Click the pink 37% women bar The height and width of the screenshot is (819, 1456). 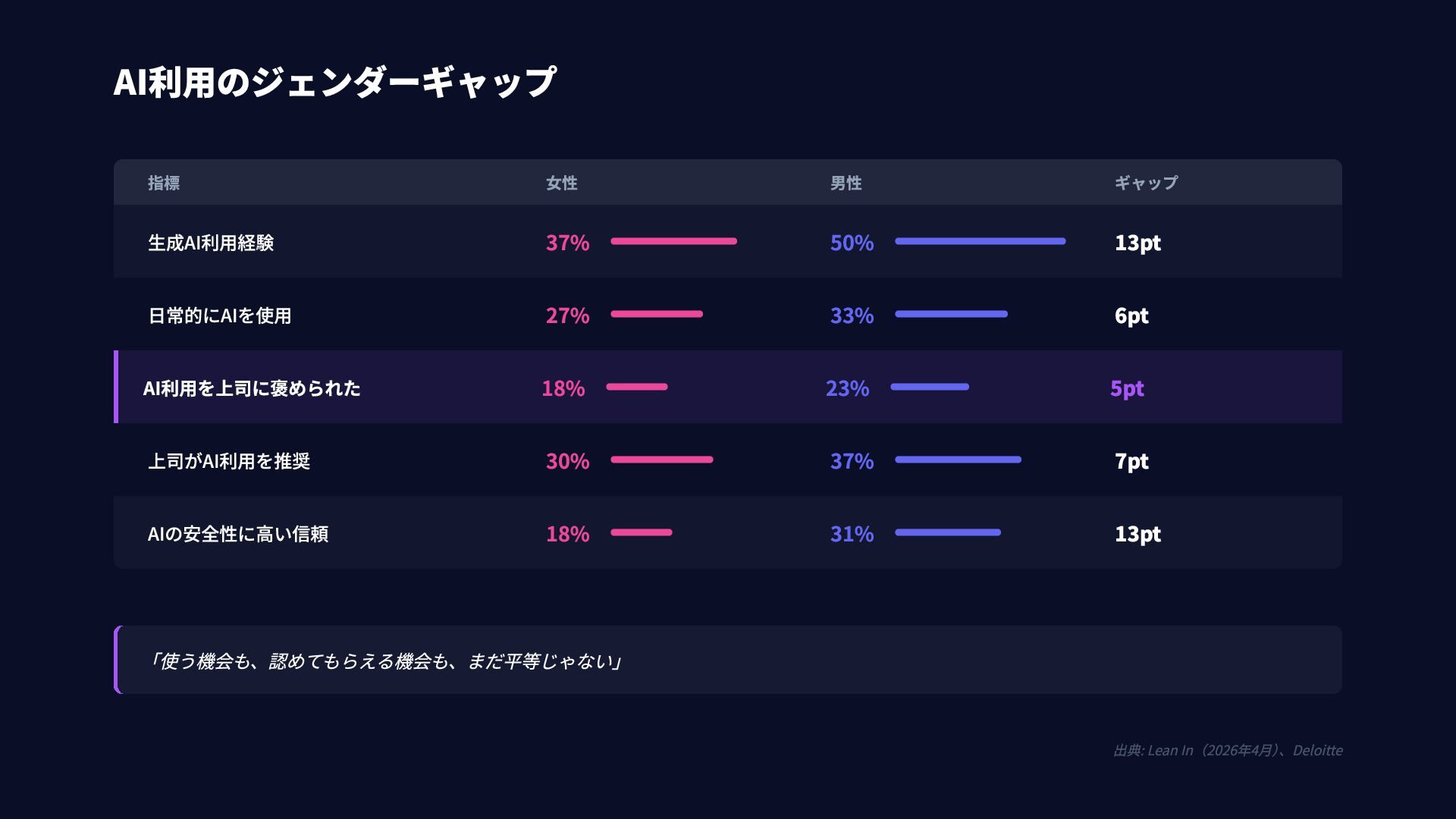click(673, 241)
